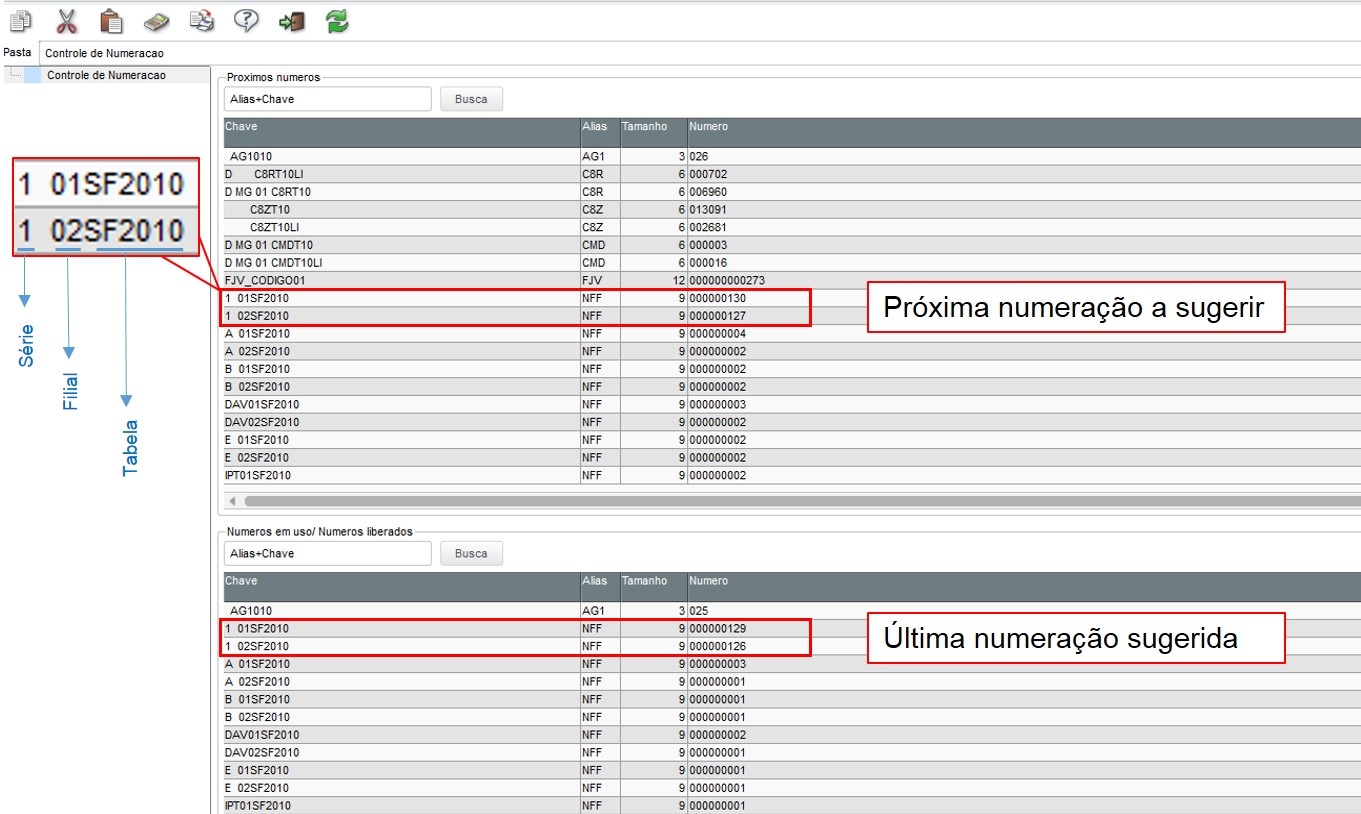
Task: Click the print/spool icon in toolbar
Action: [201, 20]
